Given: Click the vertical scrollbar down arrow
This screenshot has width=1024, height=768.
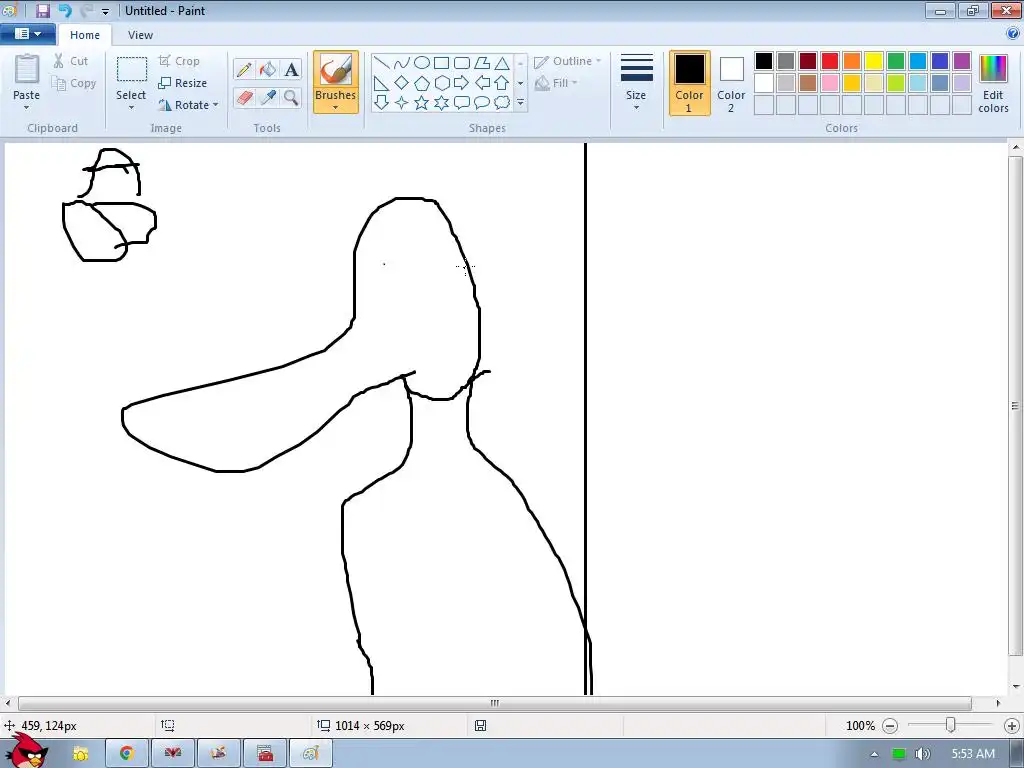Looking at the screenshot, I should (1016, 686).
